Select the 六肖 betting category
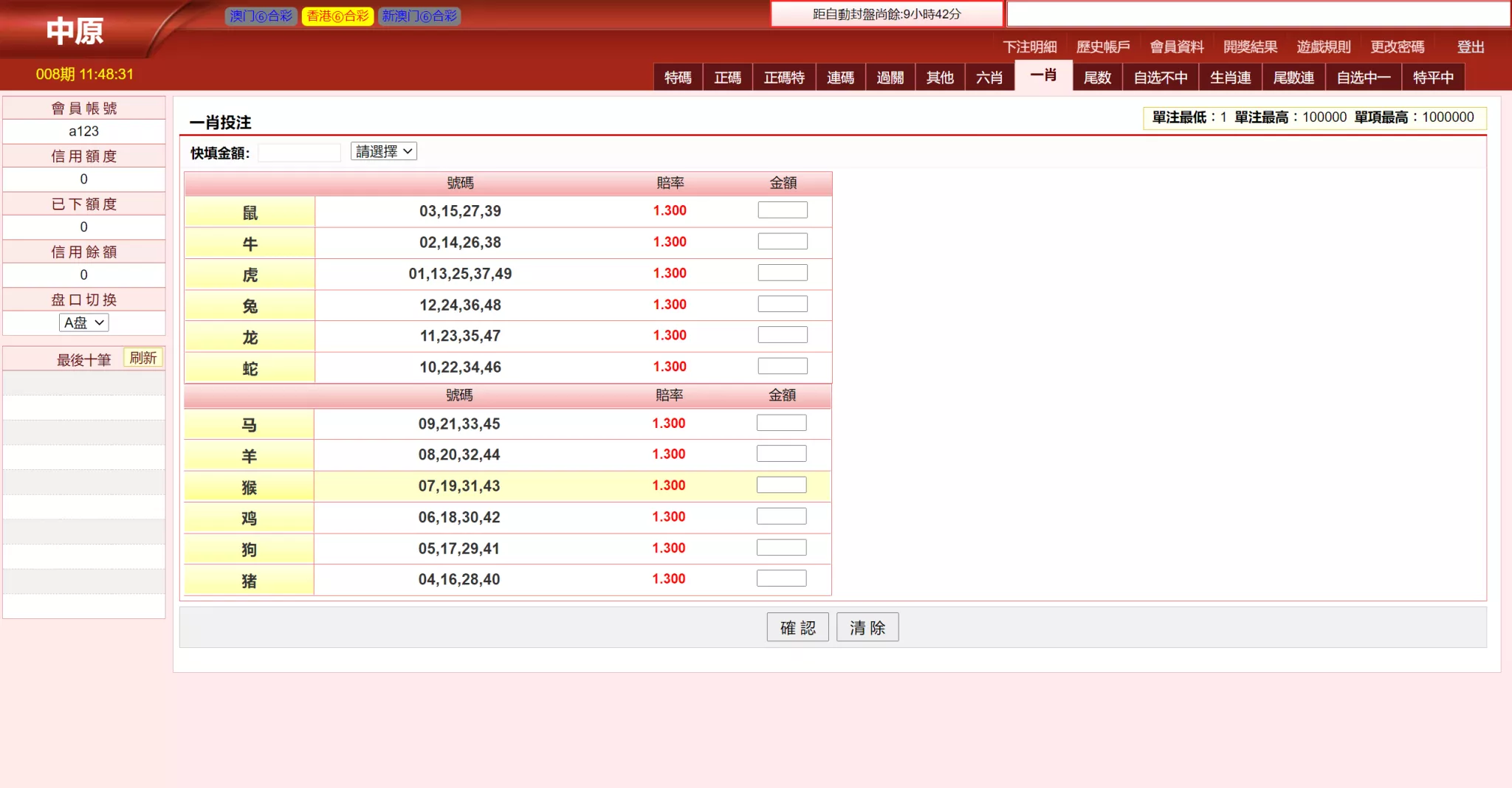Screen dimensions: 1512x788 (x=989, y=77)
